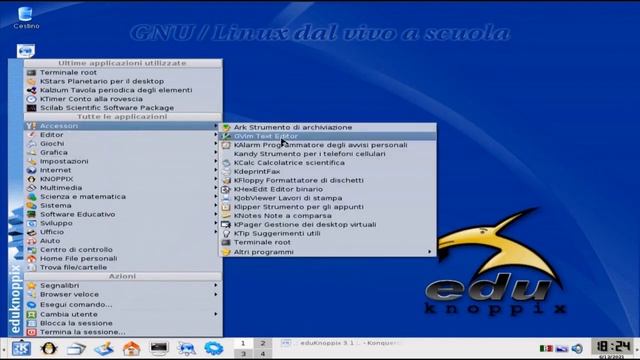The image size is (640, 360).
Task: Open the home folder icon in the panel
Action: [x=131, y=349]
